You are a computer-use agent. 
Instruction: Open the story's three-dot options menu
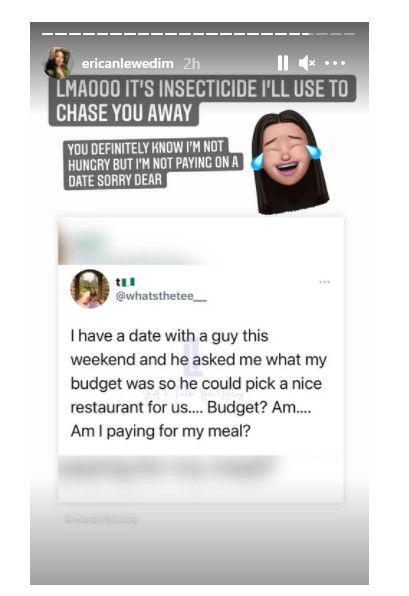click(x=335, y=63)
